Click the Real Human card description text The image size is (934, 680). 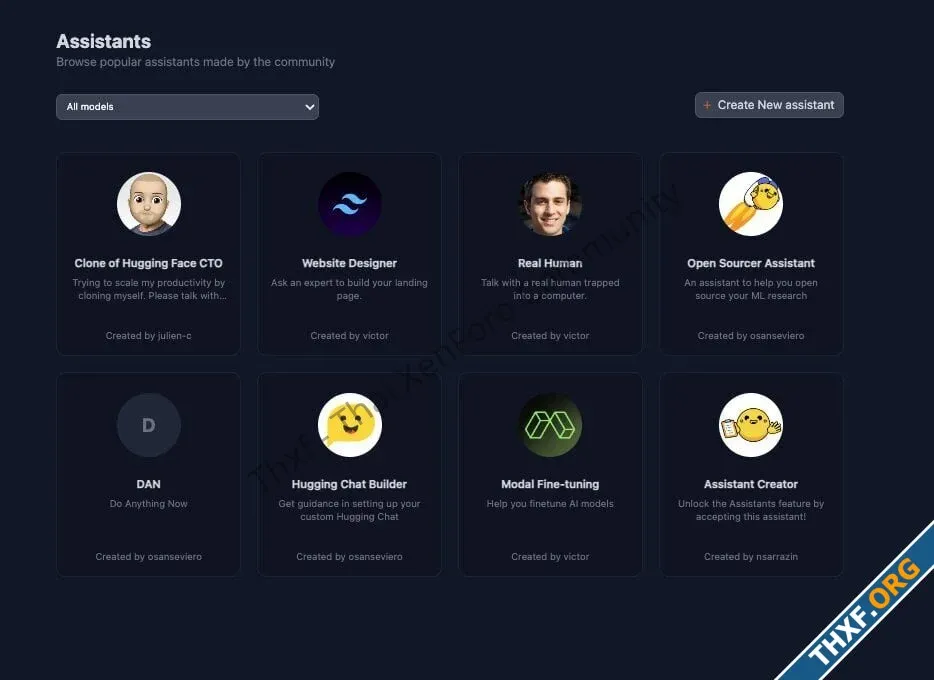550,289
